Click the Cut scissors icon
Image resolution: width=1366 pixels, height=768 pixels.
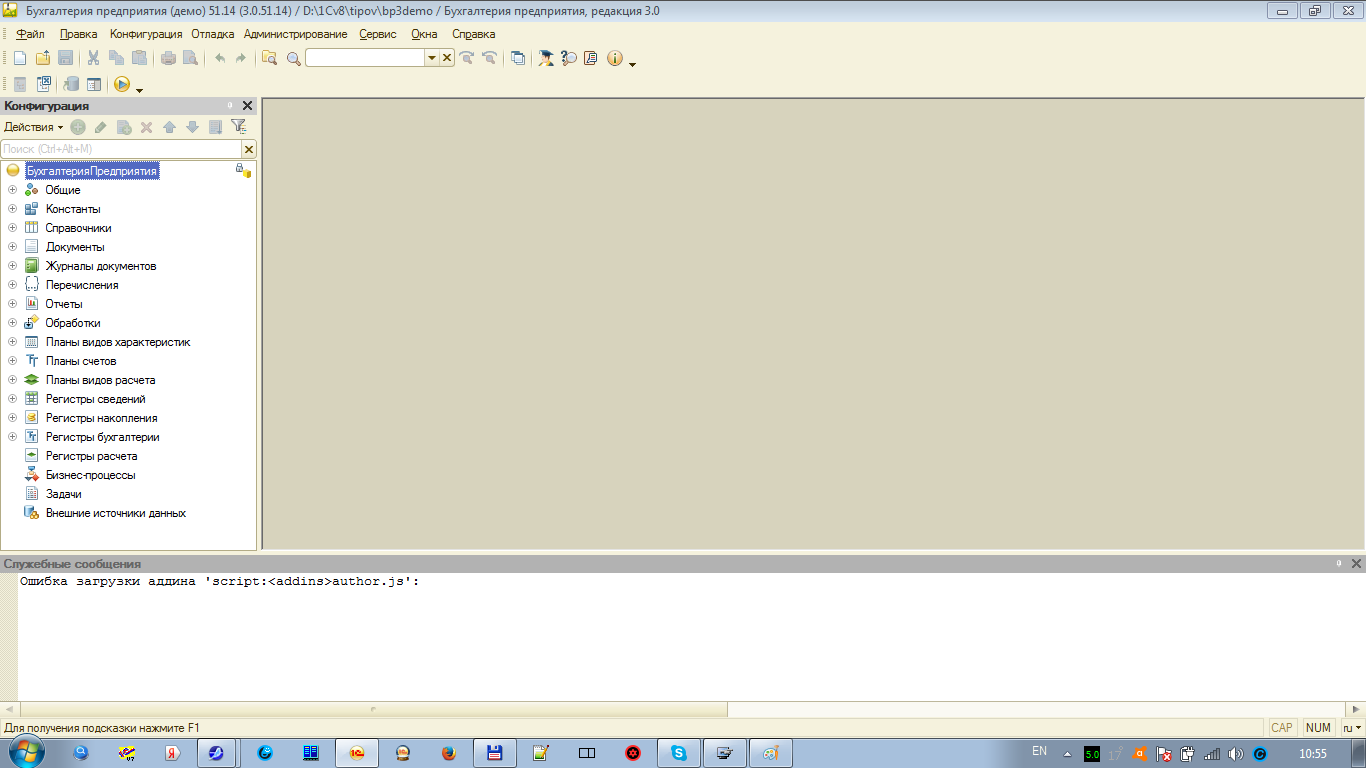tap(93, 58)
